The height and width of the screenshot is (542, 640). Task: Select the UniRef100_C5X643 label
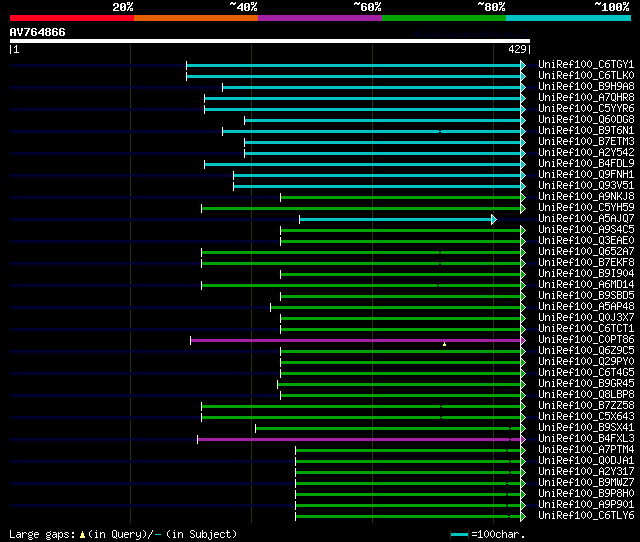pyautogui.click(x=586, y=417)
